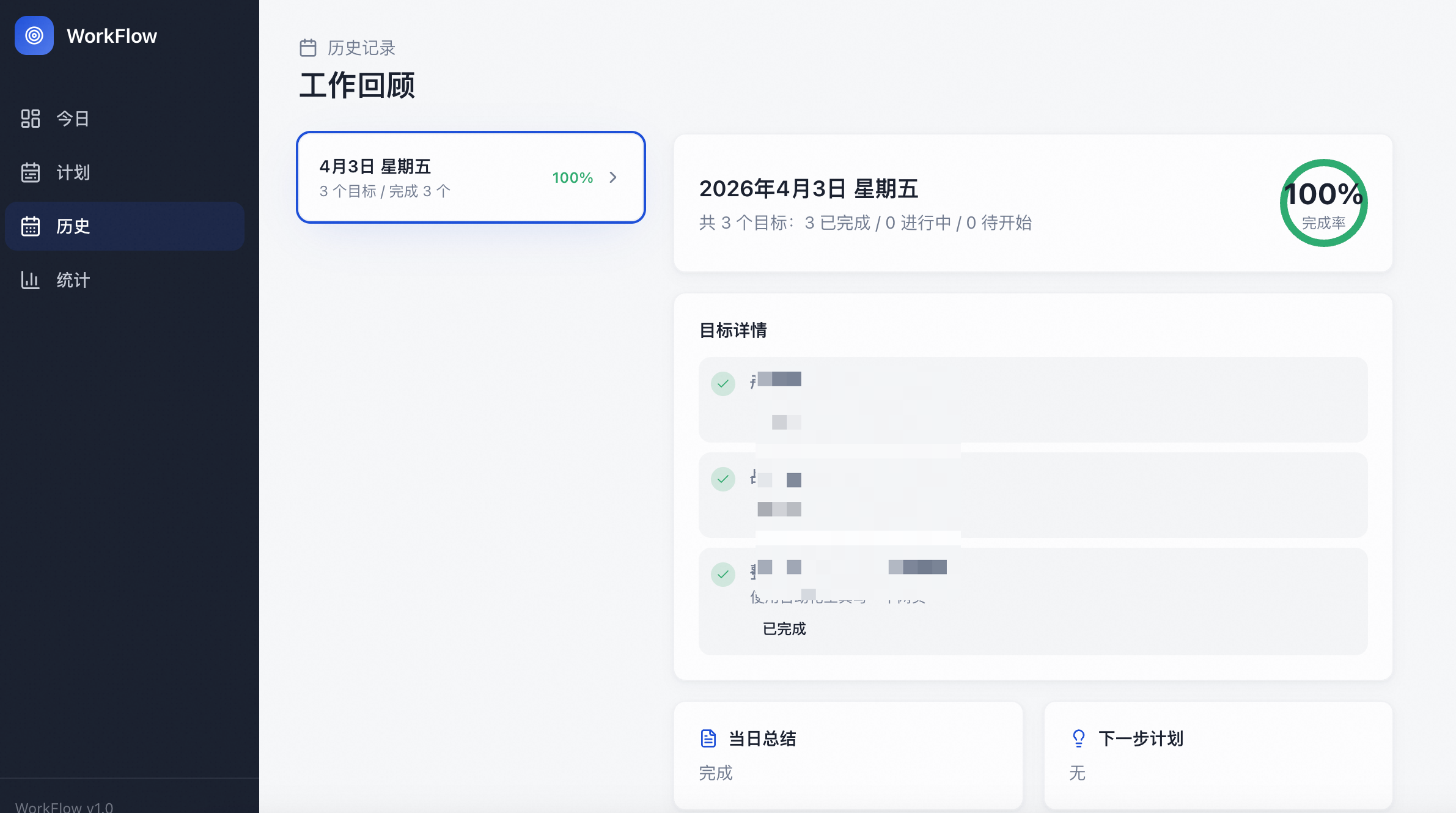Screen dimensions: 1456x813
Task: Click the document icon beside 当日总结
Action: [708, 738]
